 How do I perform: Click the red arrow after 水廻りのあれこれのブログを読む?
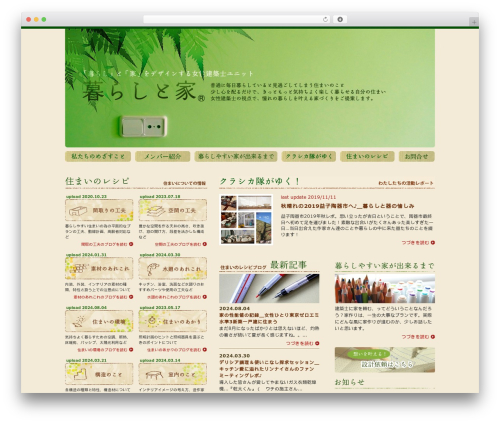pyautogui.click(x=205, y=297)
